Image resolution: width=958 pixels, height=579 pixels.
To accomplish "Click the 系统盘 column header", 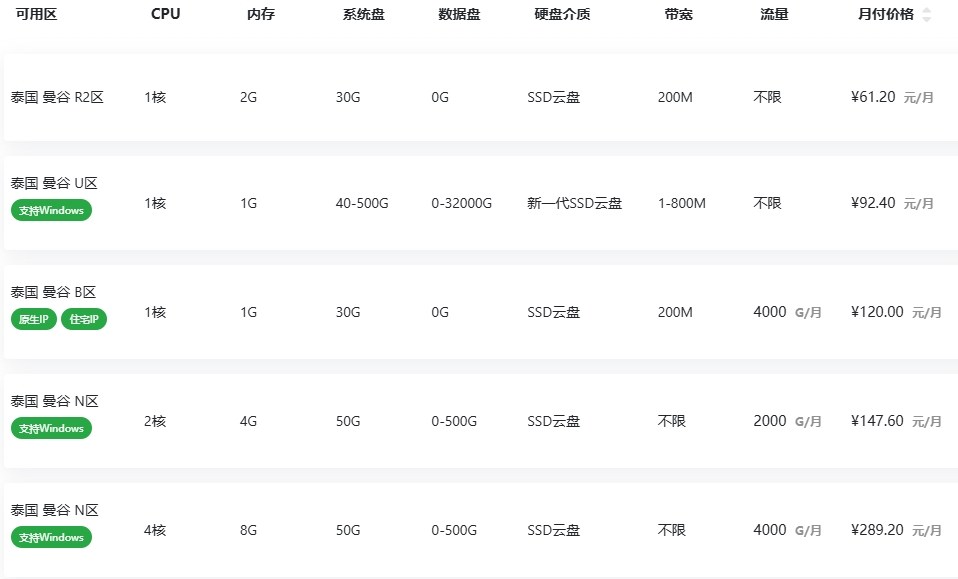I will 363,14.
